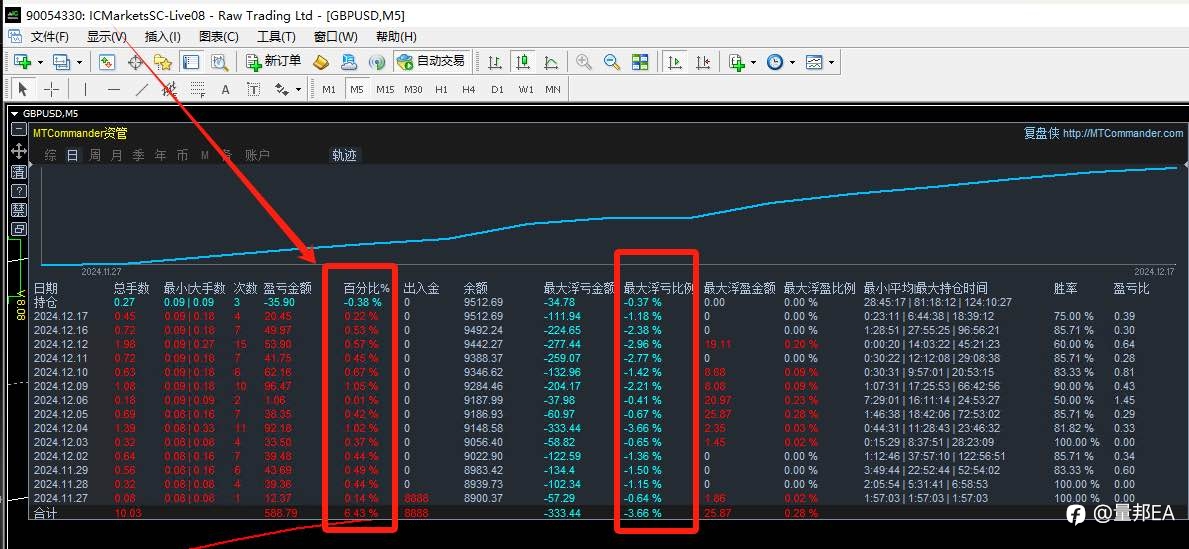Show the Market Watch panel

click(107, 62)
